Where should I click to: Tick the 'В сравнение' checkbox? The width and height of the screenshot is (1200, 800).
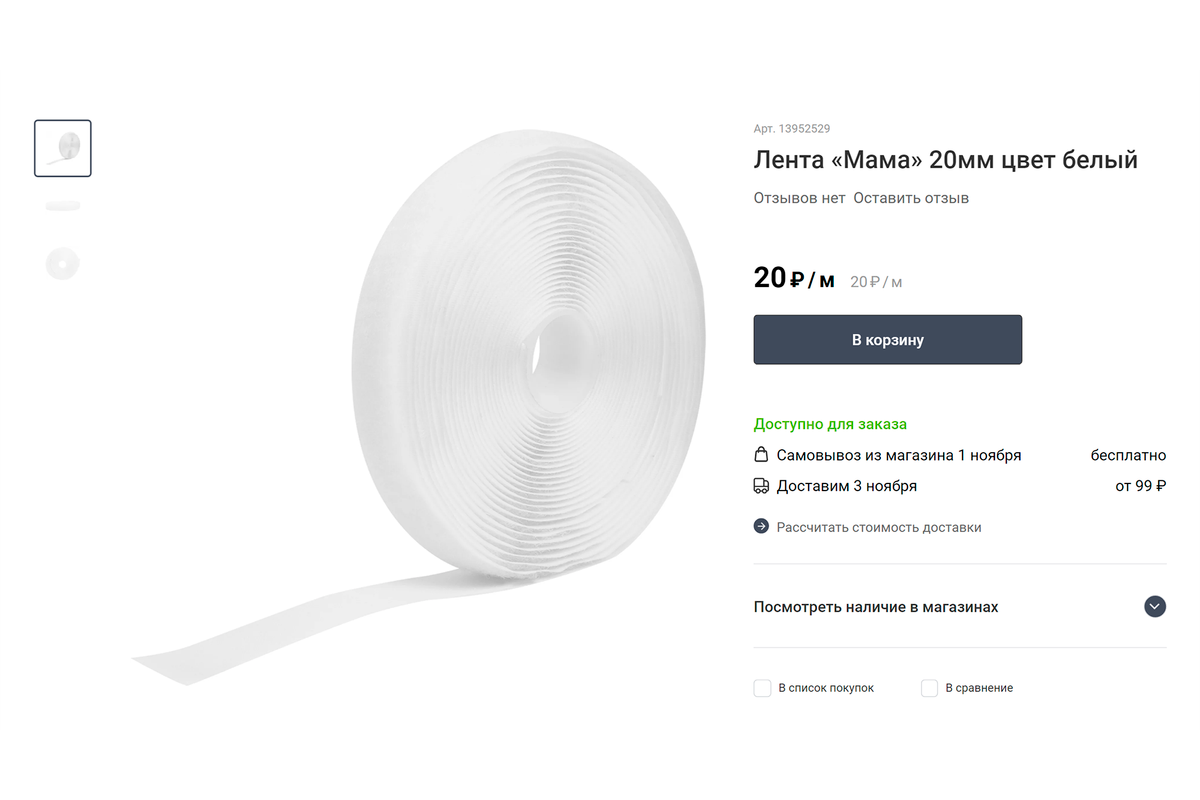[929, 688]
